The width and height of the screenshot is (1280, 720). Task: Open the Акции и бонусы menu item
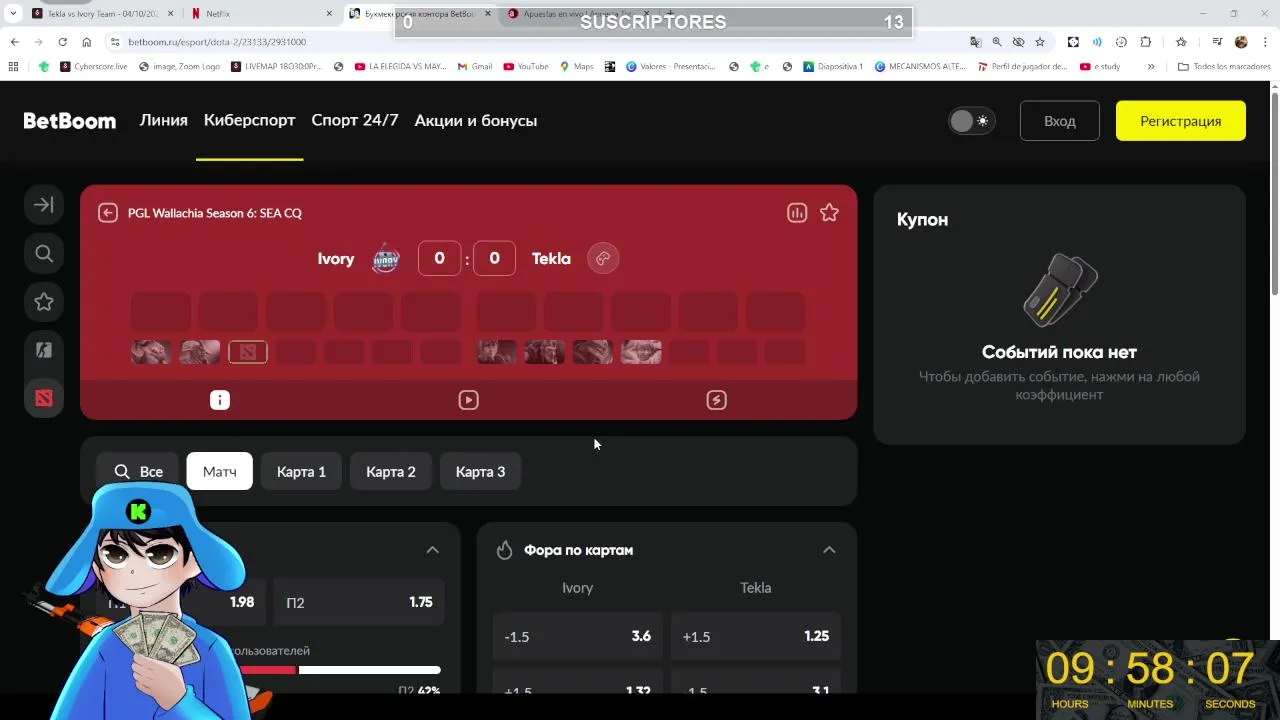pos(476,120)
